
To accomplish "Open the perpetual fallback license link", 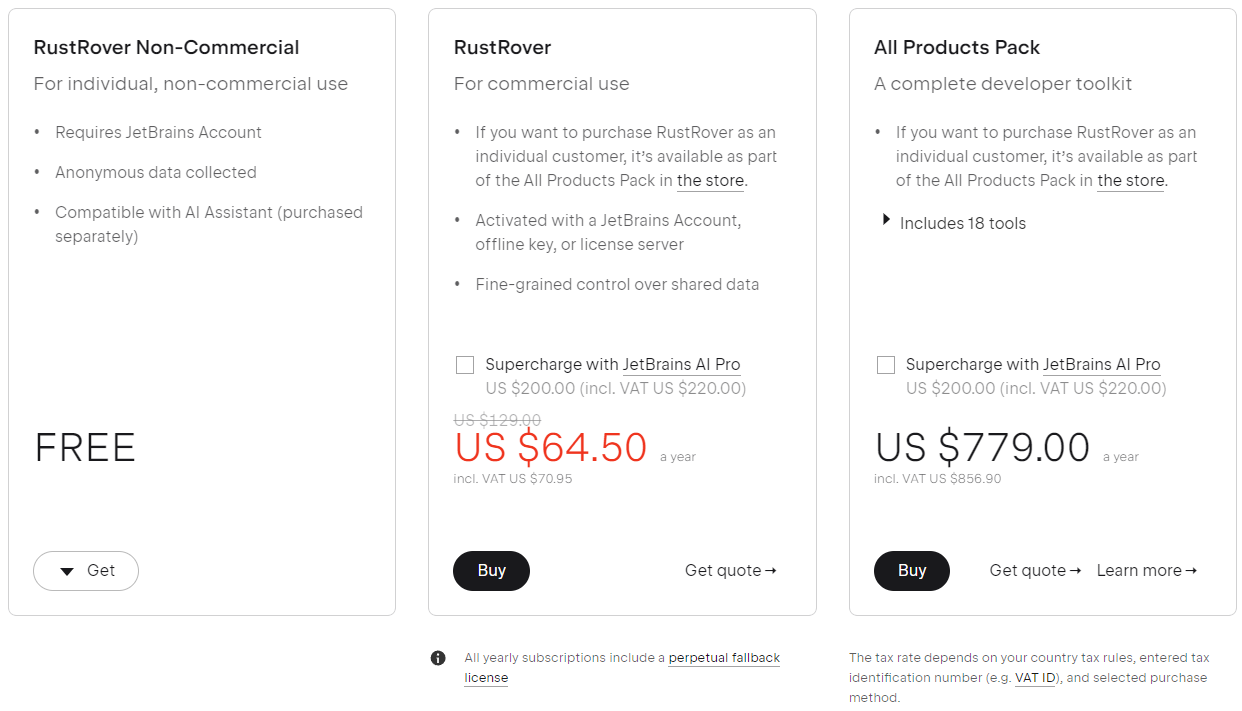I will coord(724,658).
